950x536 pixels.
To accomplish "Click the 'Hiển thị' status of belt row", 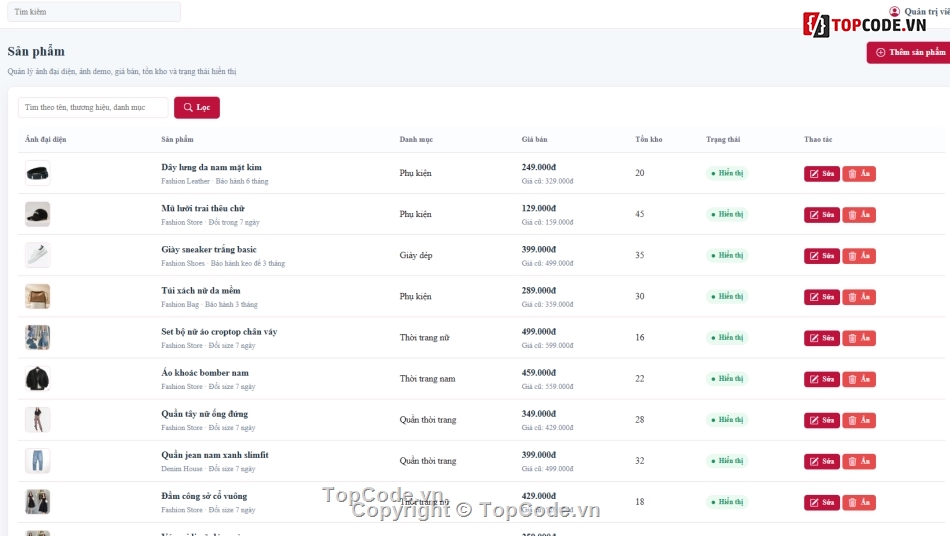I will 727,173.
